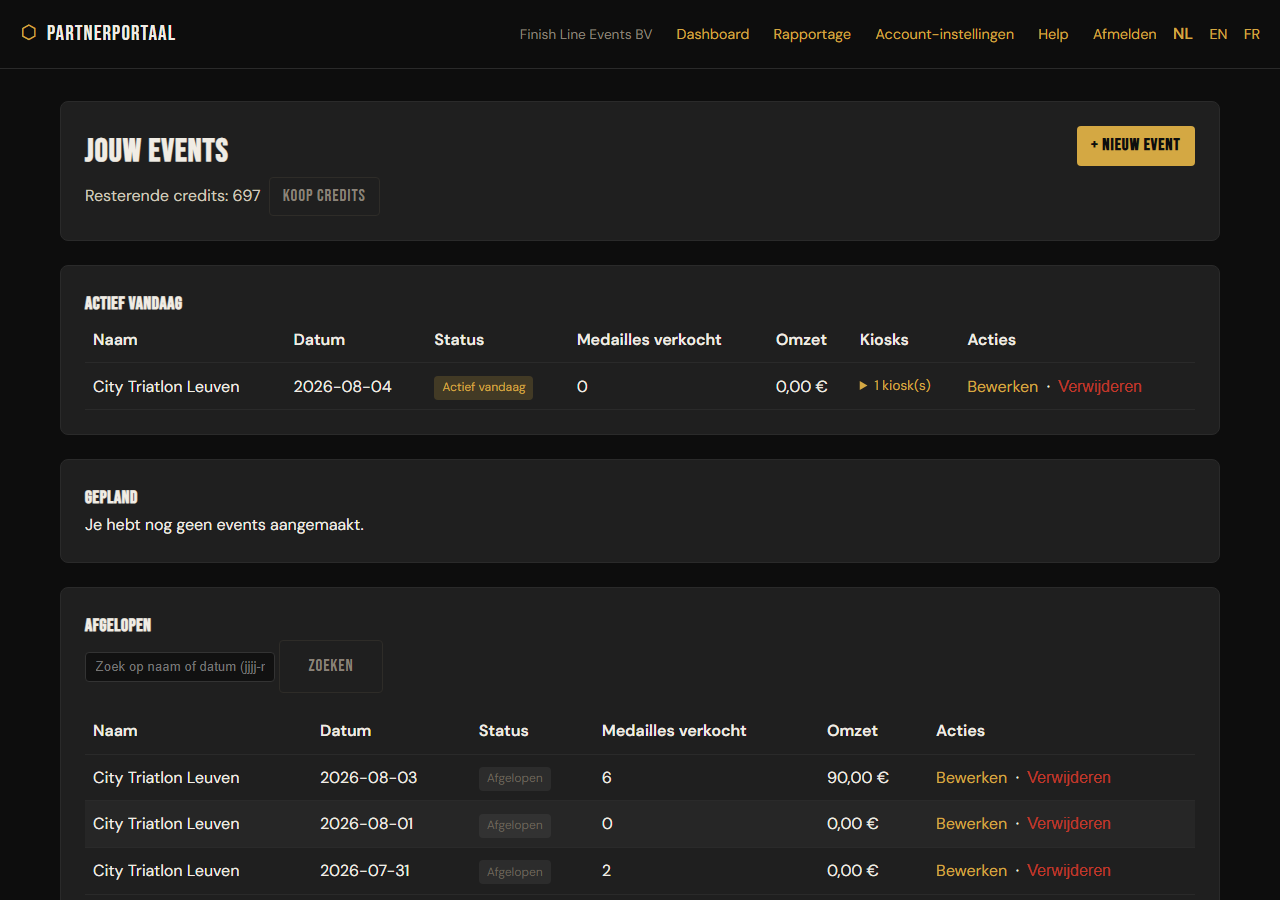
Task: Create a new event with + Nieuw event
Action: tap(1135, 146)
